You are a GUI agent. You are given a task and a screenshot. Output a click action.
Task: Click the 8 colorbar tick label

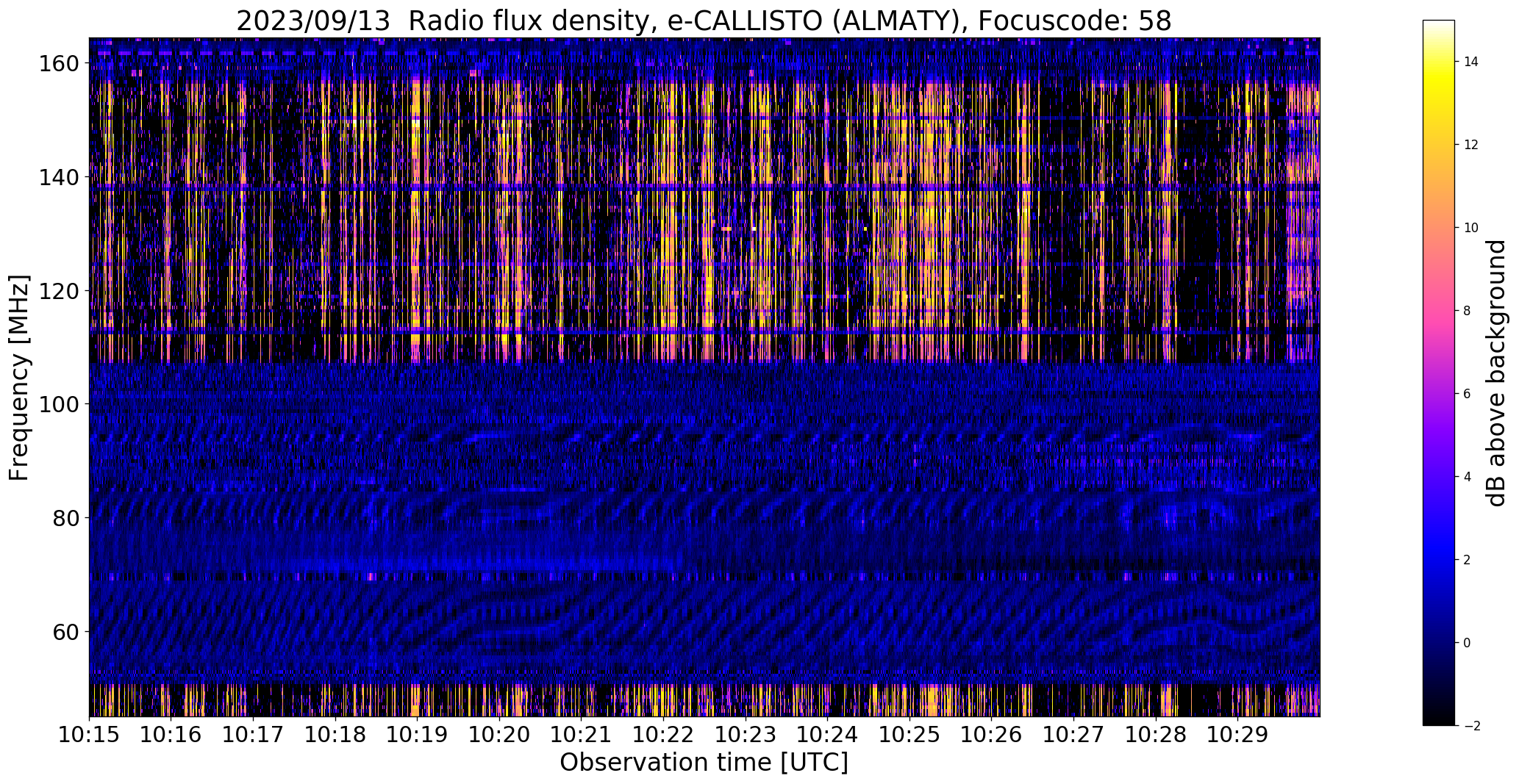pos(1468,311)
